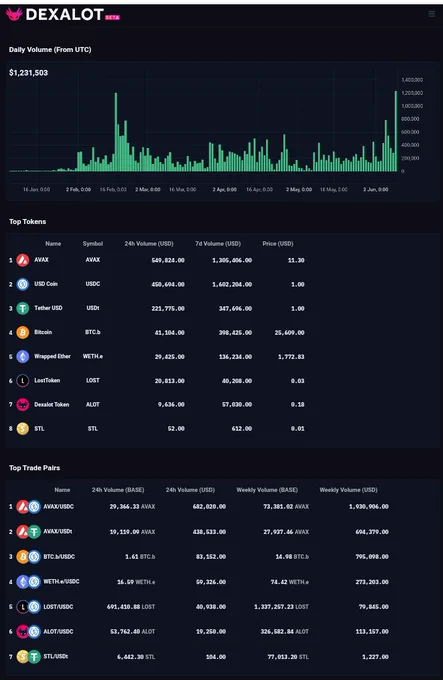The width and height of the screenshot is (443, 680).
Task: Click the tallest bar at chart's right end
Action: tap(396, 131)
